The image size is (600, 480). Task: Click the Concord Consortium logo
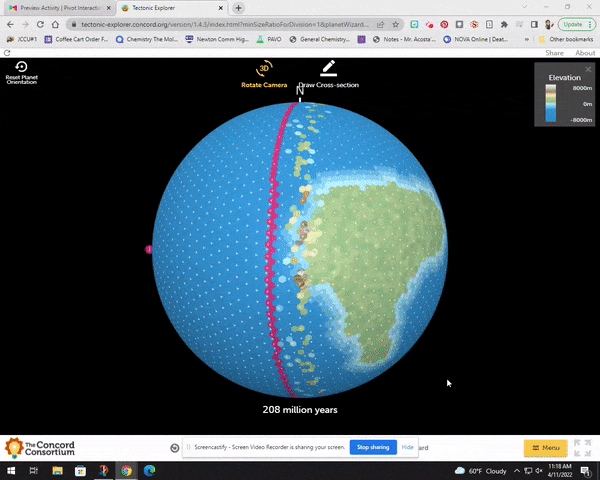[x=39, y=447]
